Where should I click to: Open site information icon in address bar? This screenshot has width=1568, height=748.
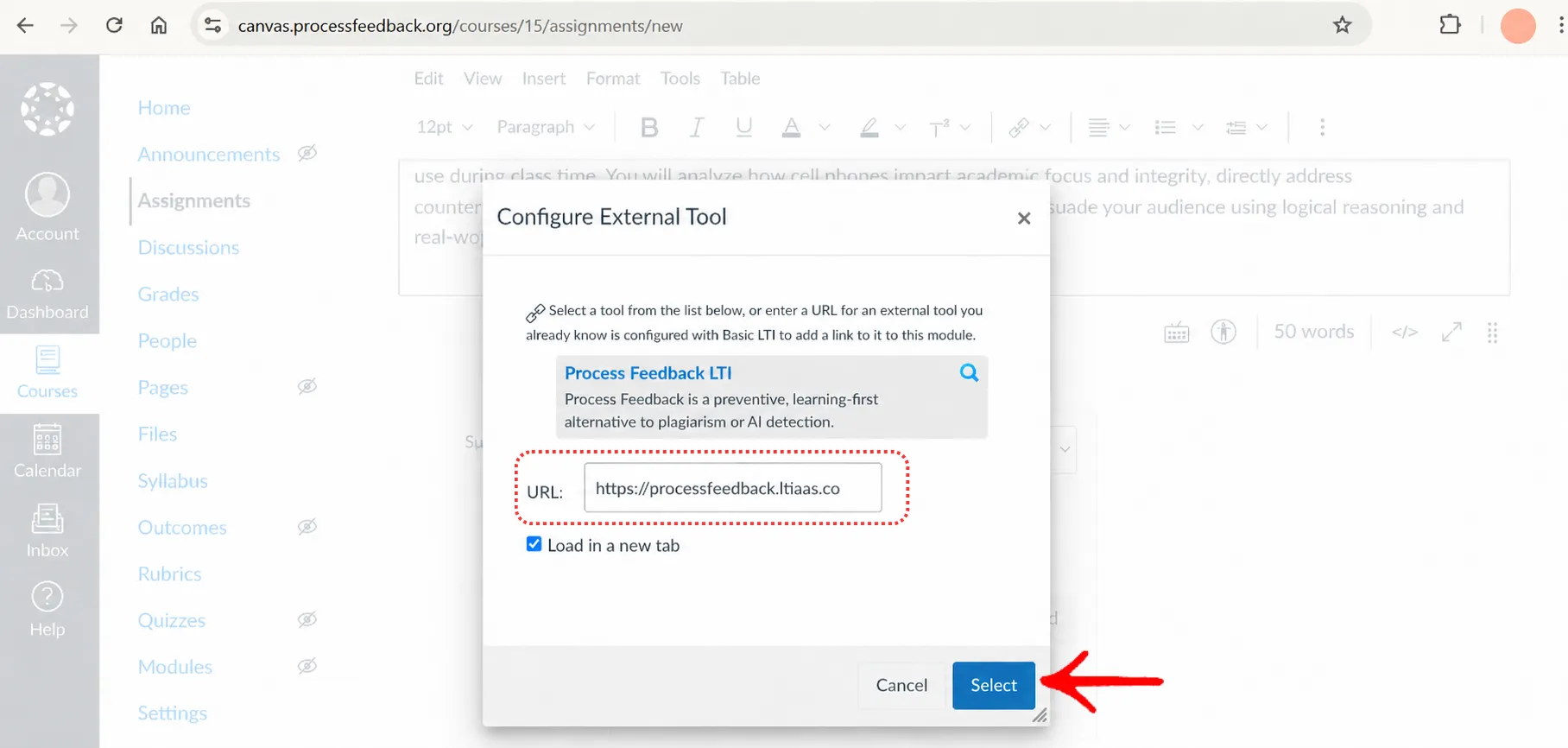[x=212, y=25]
